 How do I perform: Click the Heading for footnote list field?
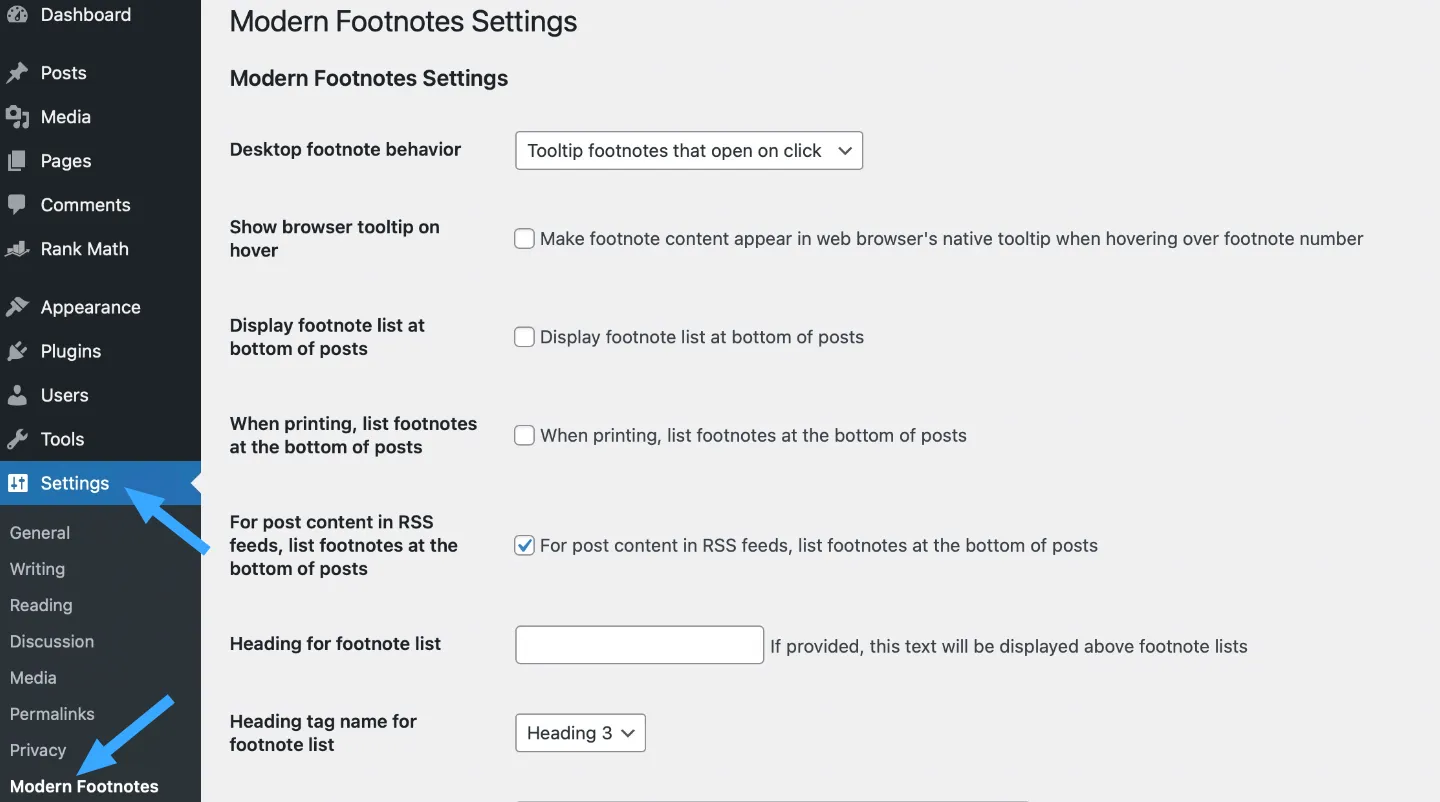tap(639, 645)
